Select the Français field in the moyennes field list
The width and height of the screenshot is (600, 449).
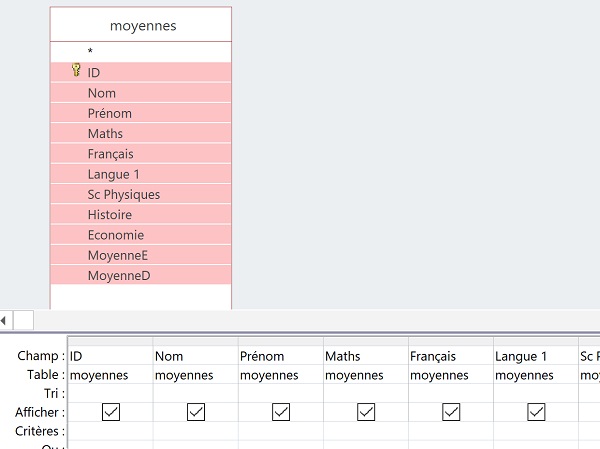(141, 153)
